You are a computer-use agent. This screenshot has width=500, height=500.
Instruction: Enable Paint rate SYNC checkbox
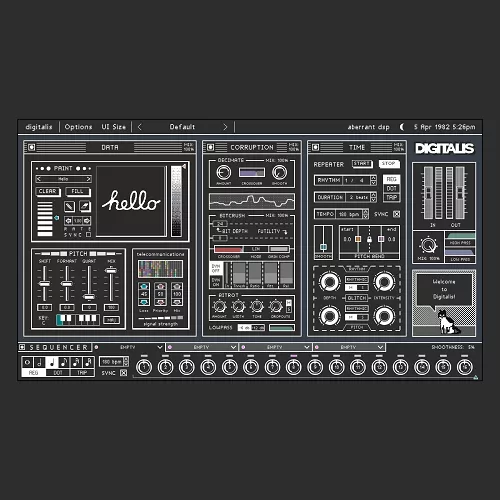point(88,235)
